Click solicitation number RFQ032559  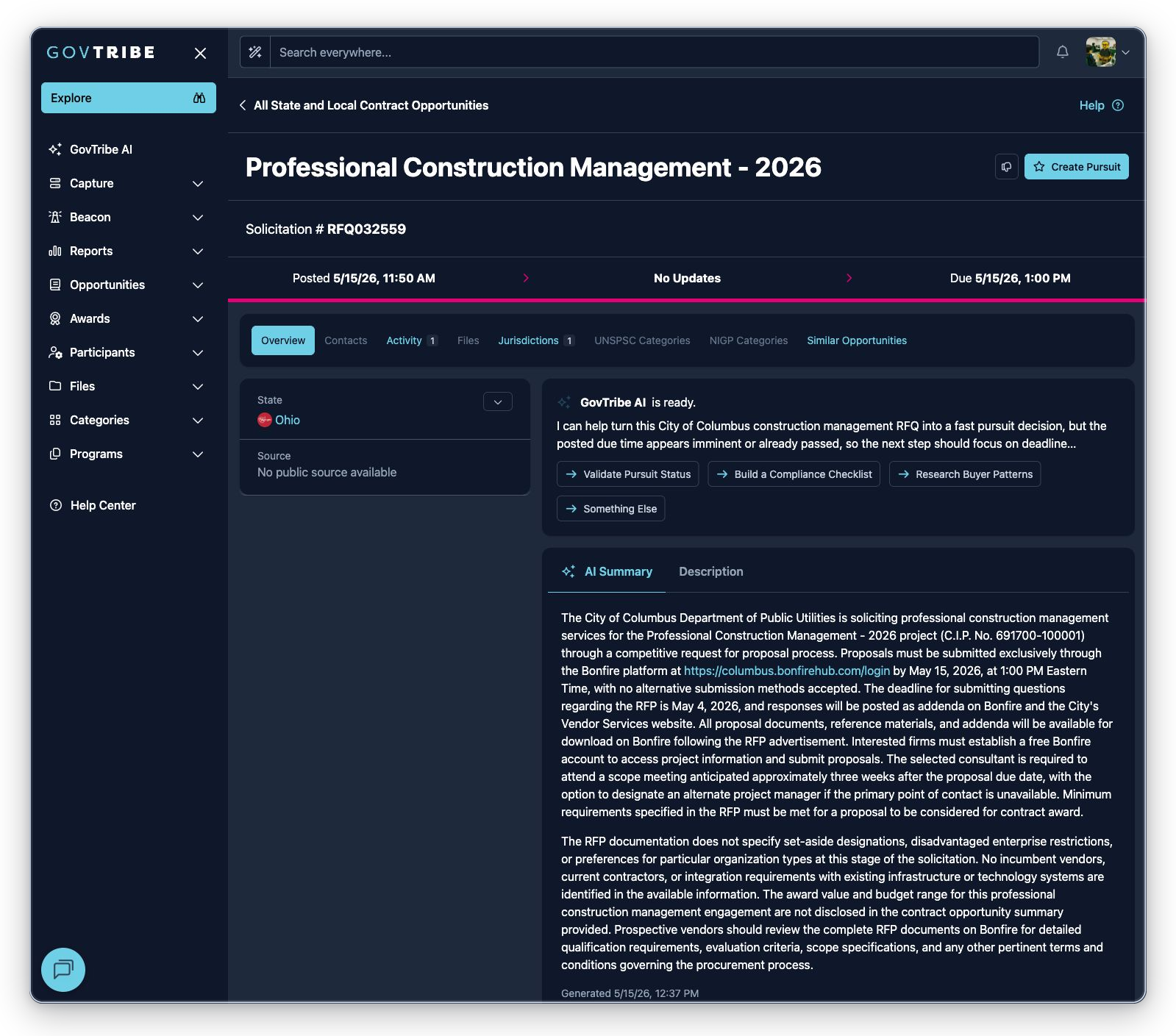[x=366, y=229]
